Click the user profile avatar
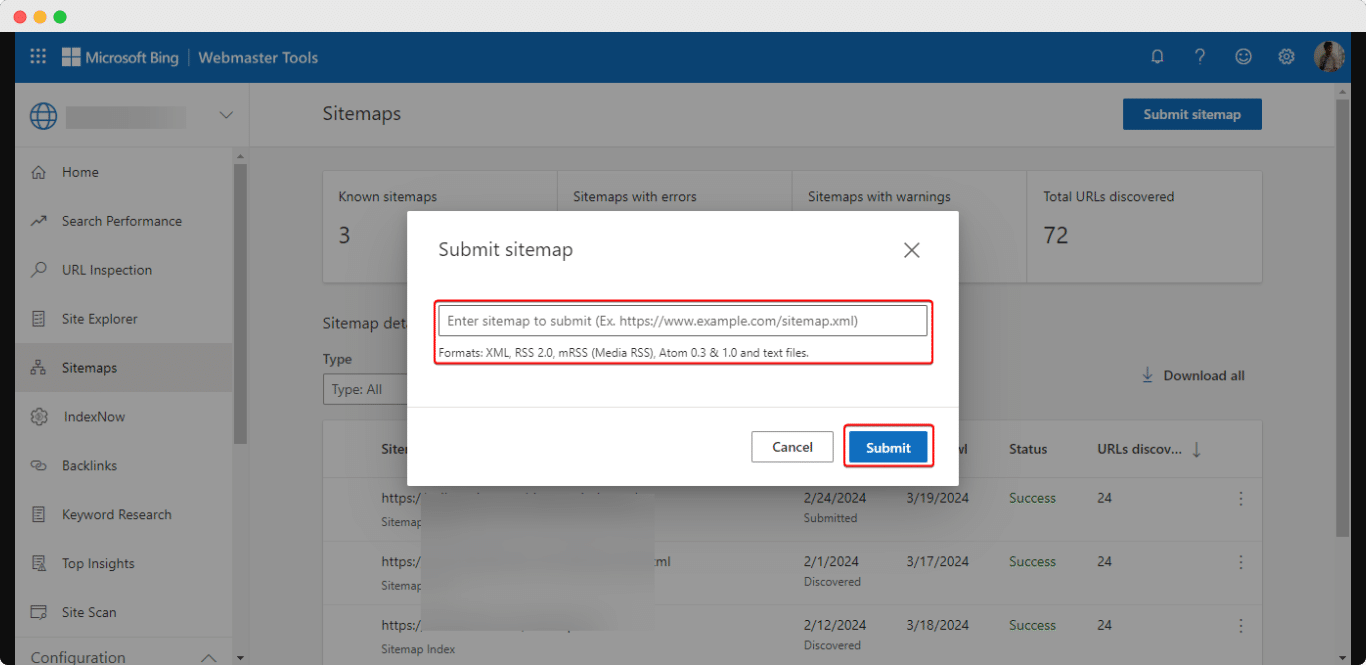 point(1328,57)
